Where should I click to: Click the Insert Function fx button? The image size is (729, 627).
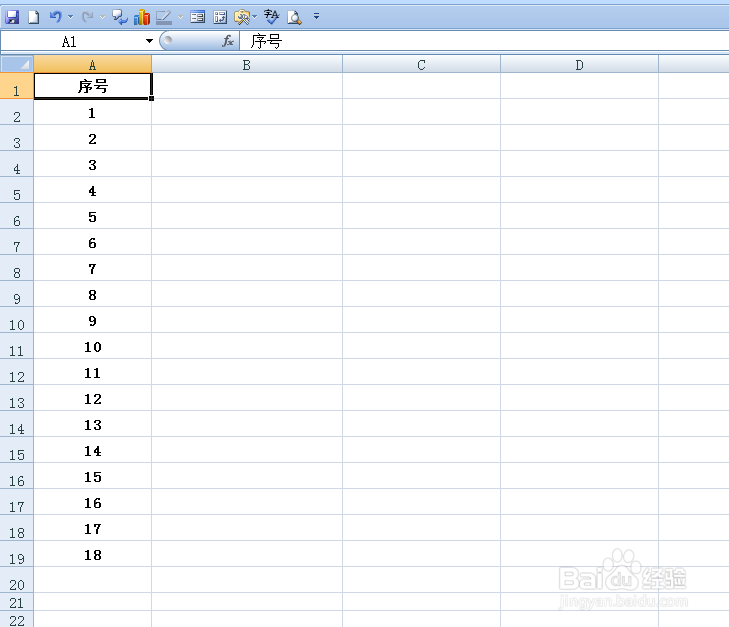coord(228,41)
